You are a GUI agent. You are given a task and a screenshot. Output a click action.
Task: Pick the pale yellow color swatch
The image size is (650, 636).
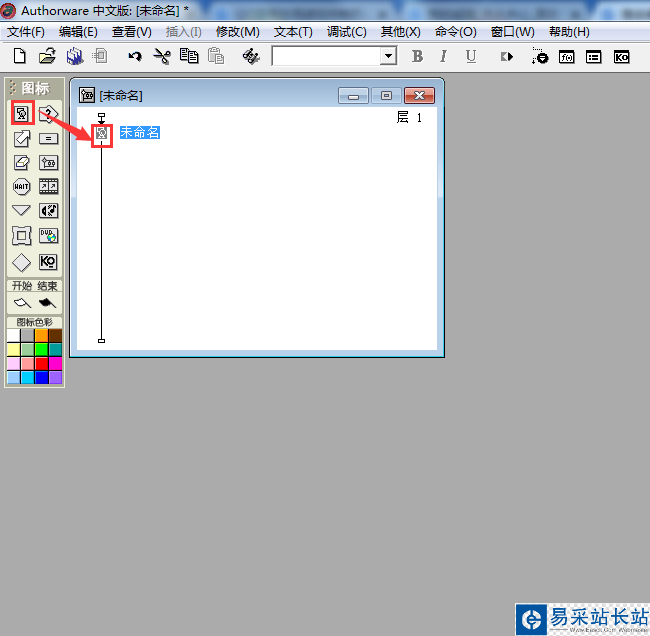pyautogui.click(x=13, y=350)
